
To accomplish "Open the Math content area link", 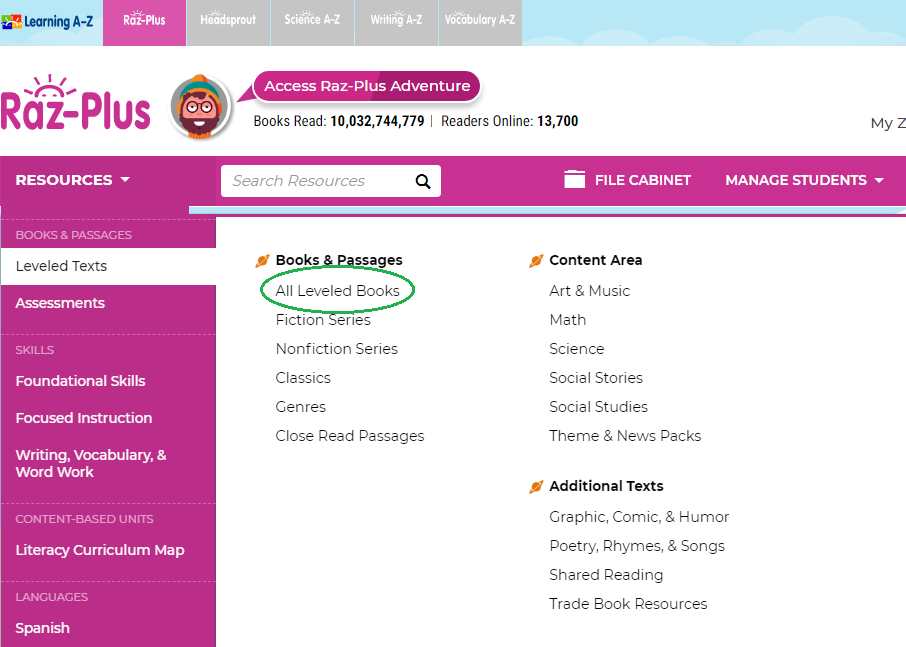I will [567, 320].
